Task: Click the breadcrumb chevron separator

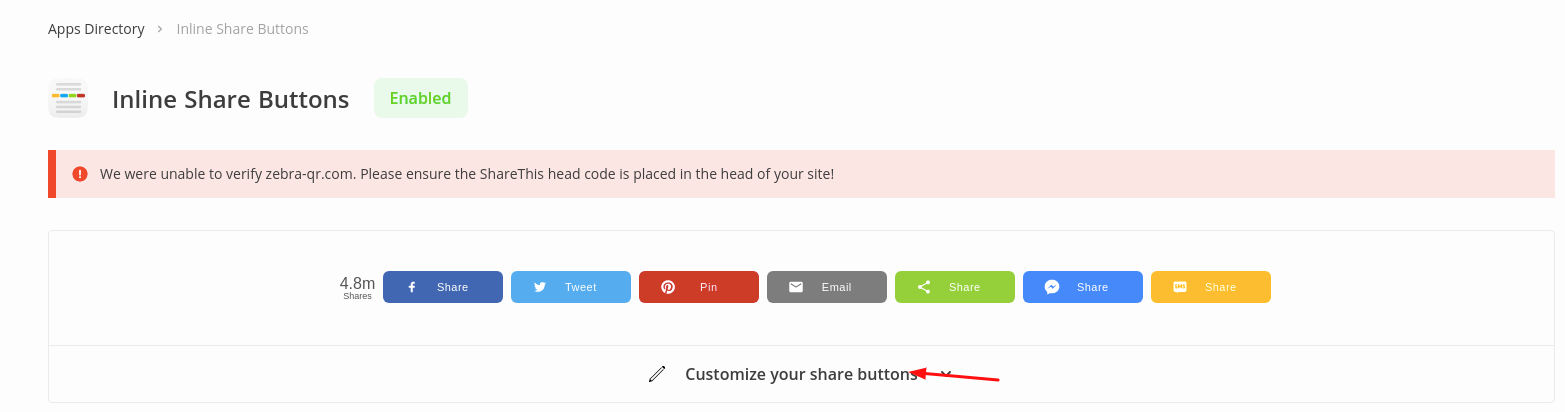Action: [x=160, y=29]
